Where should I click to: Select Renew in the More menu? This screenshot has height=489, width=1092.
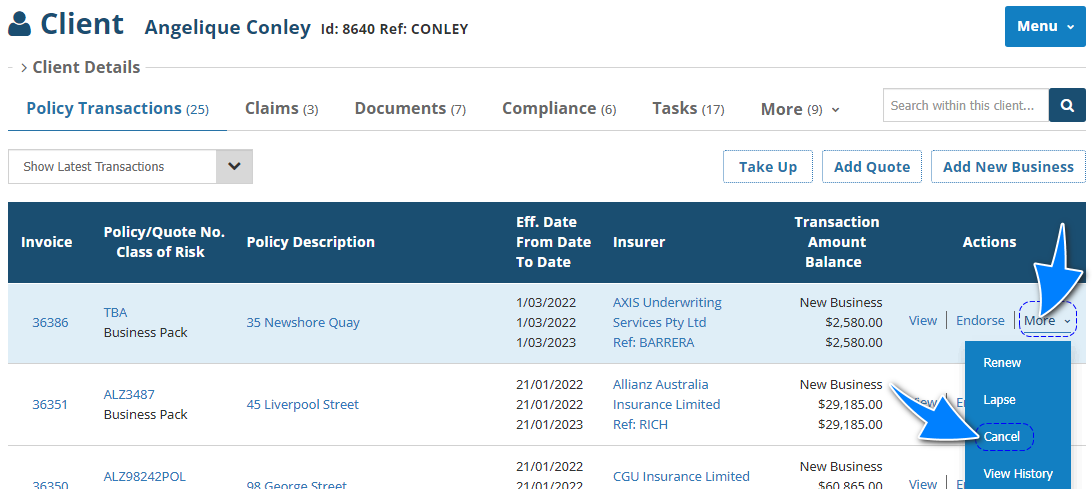1002,363
